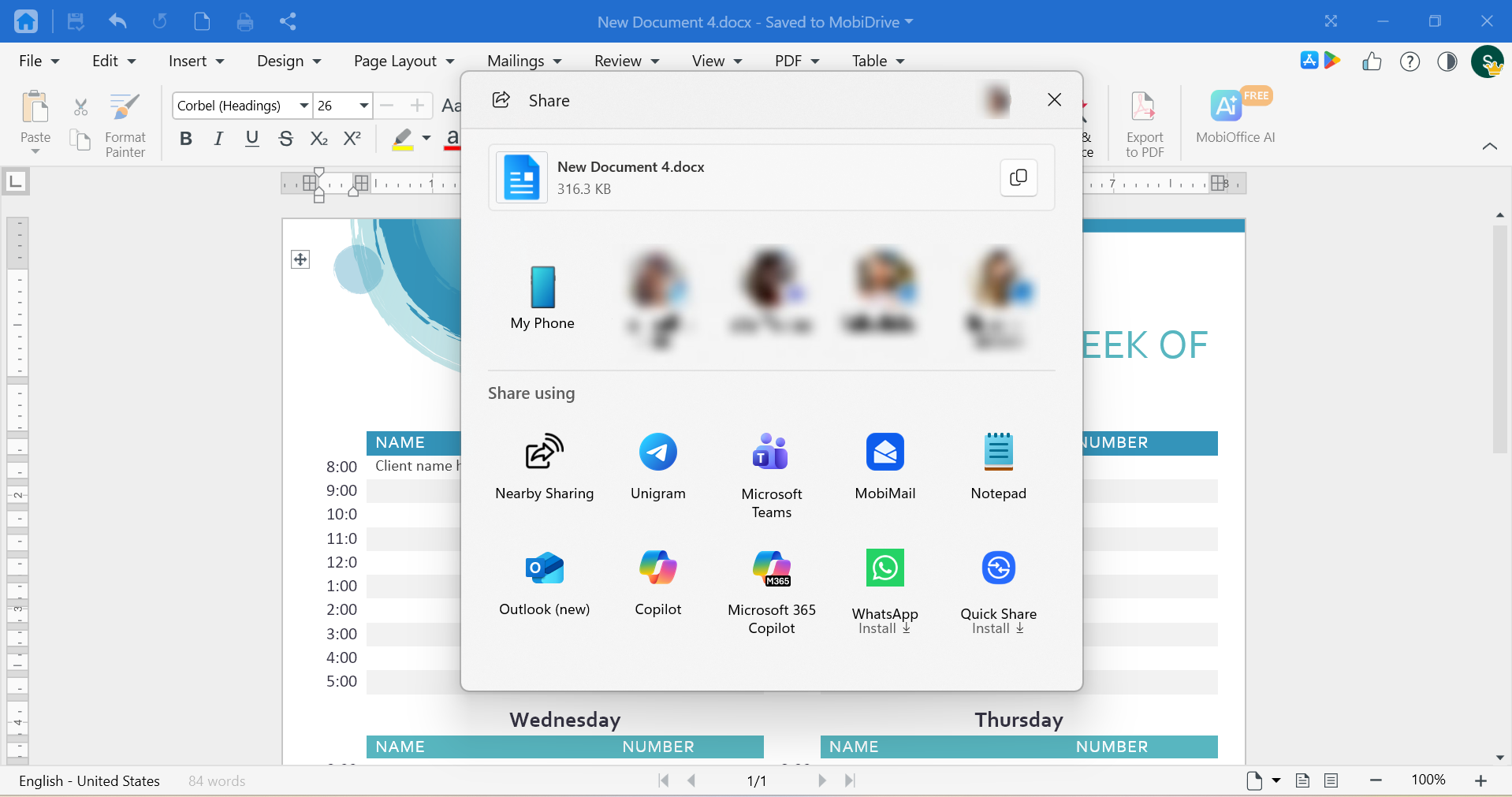Open the page view options dropdown in status bar
Screen dimensions: 1512x797
[1276, 780]
